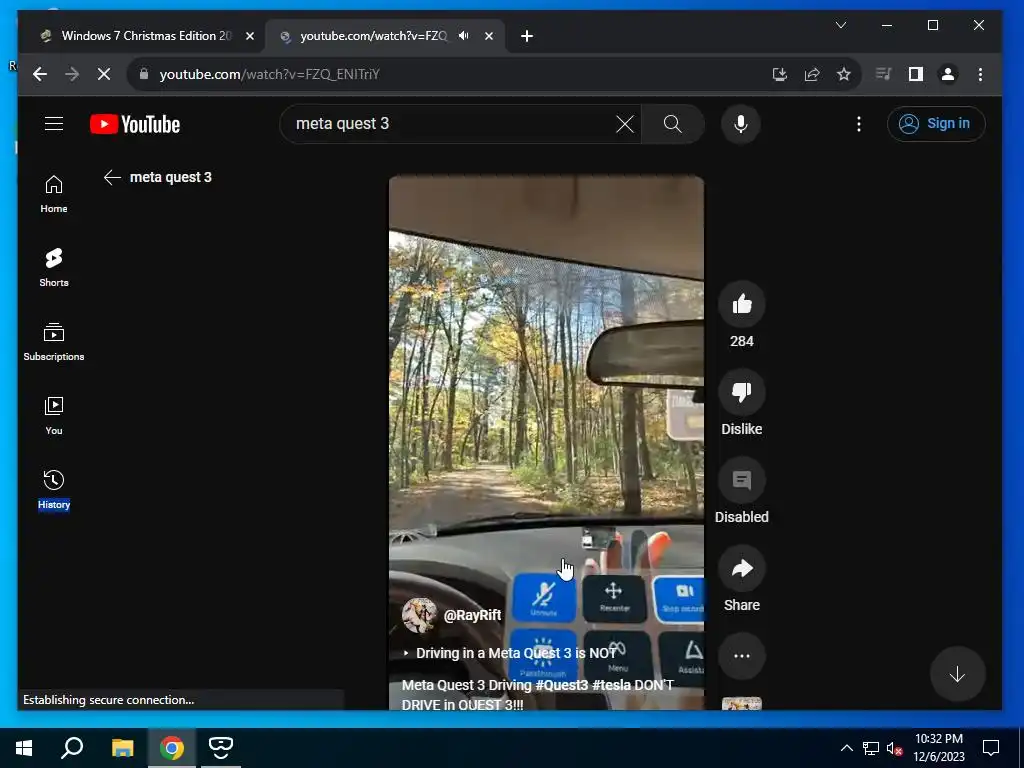Click the Sign in button

click(x=936, y=123)
